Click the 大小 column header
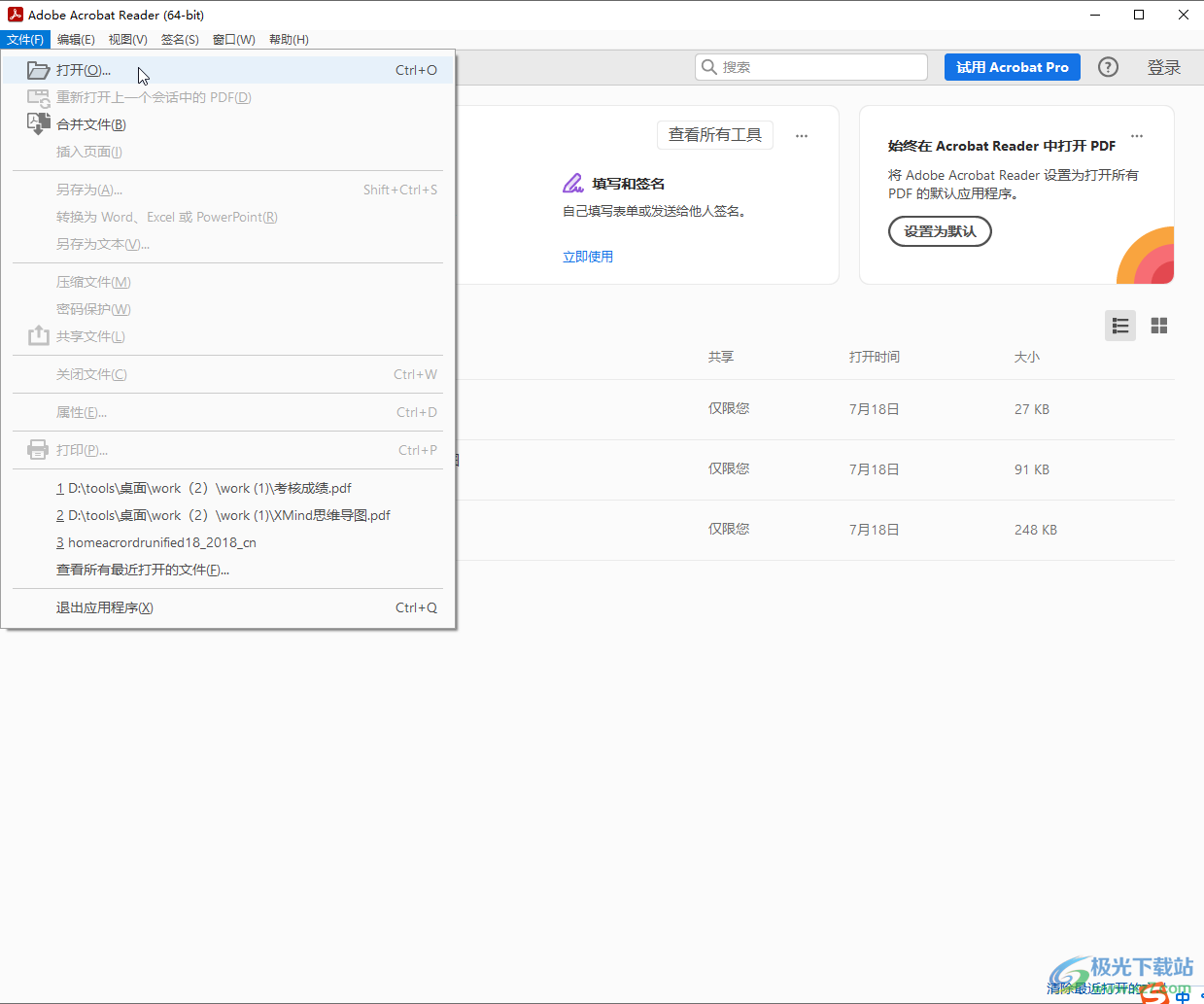 (x=1027, y=357)
